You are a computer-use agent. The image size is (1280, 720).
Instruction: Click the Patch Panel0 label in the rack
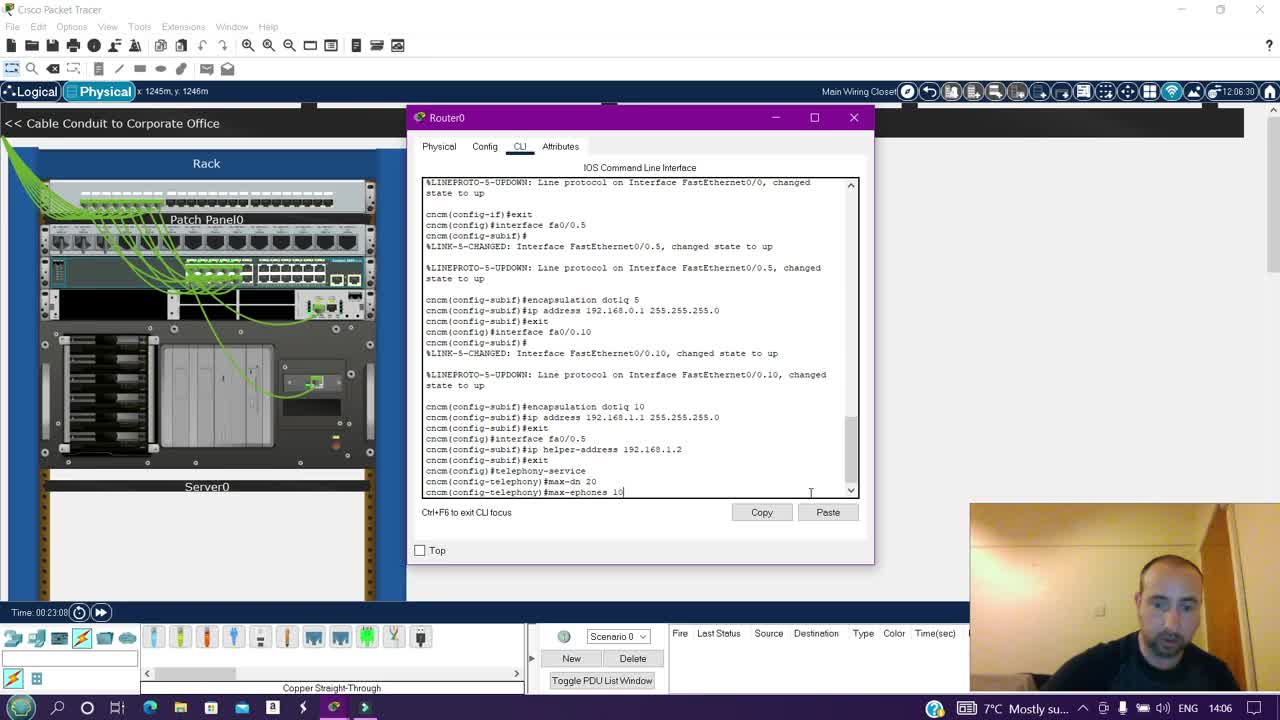206,219
